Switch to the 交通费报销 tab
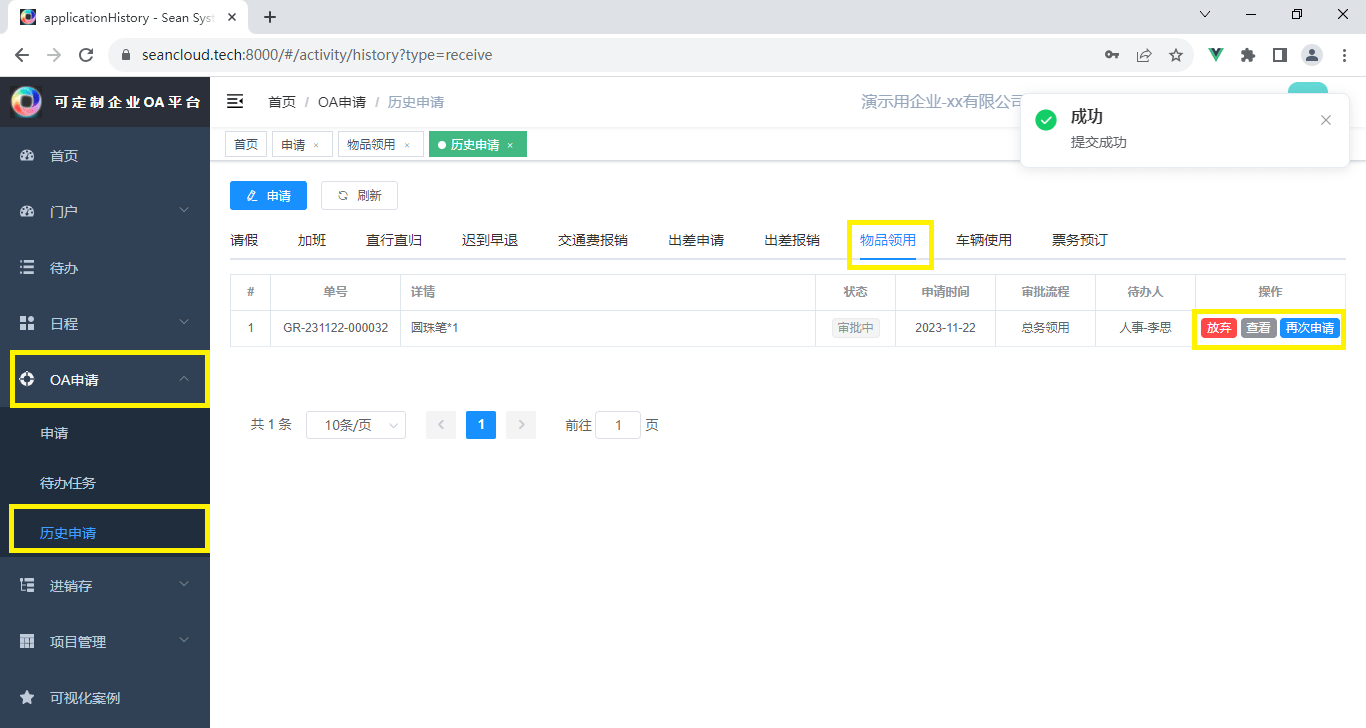 coord(593,240)
